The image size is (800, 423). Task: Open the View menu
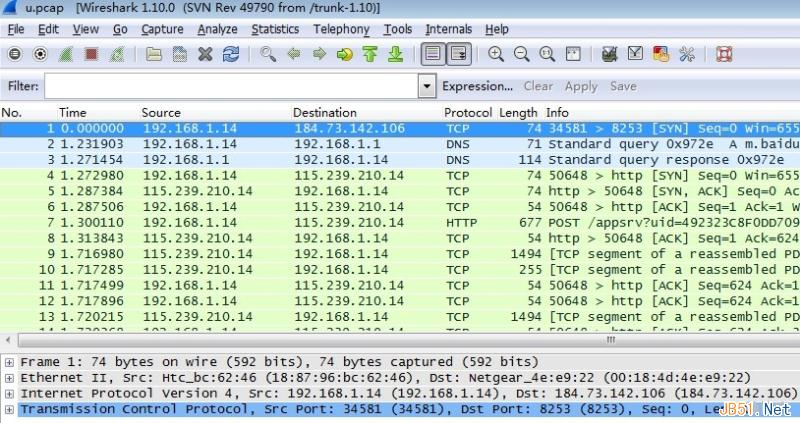[x=86, y=30]
